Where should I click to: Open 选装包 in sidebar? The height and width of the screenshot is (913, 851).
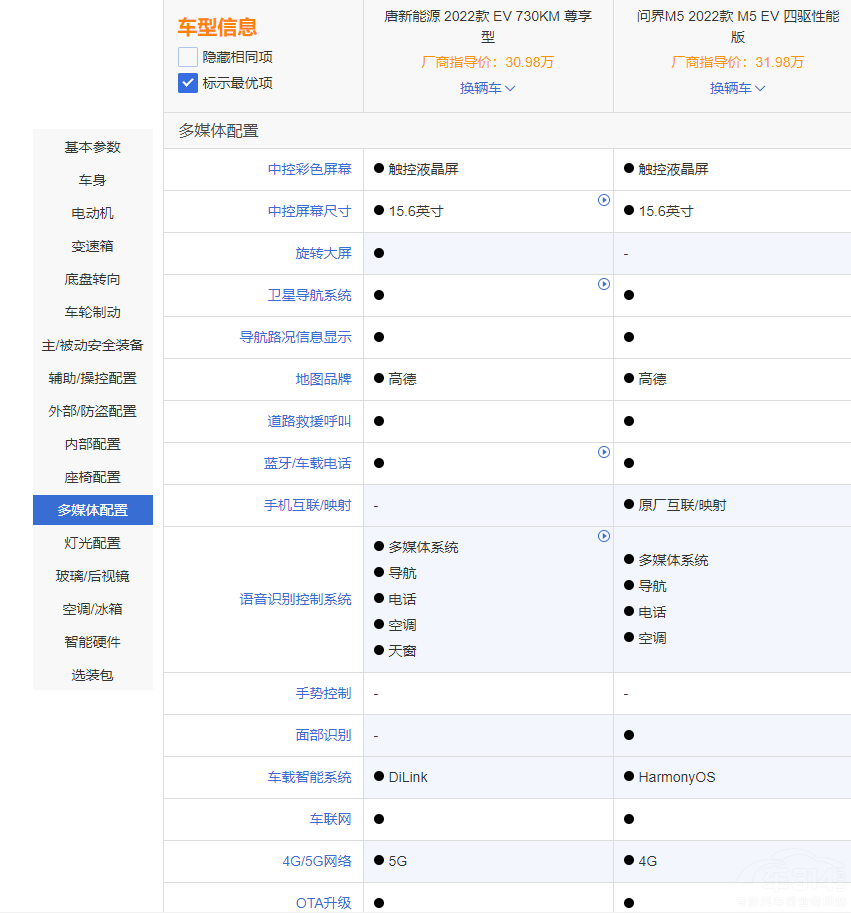tap(93, 675)
